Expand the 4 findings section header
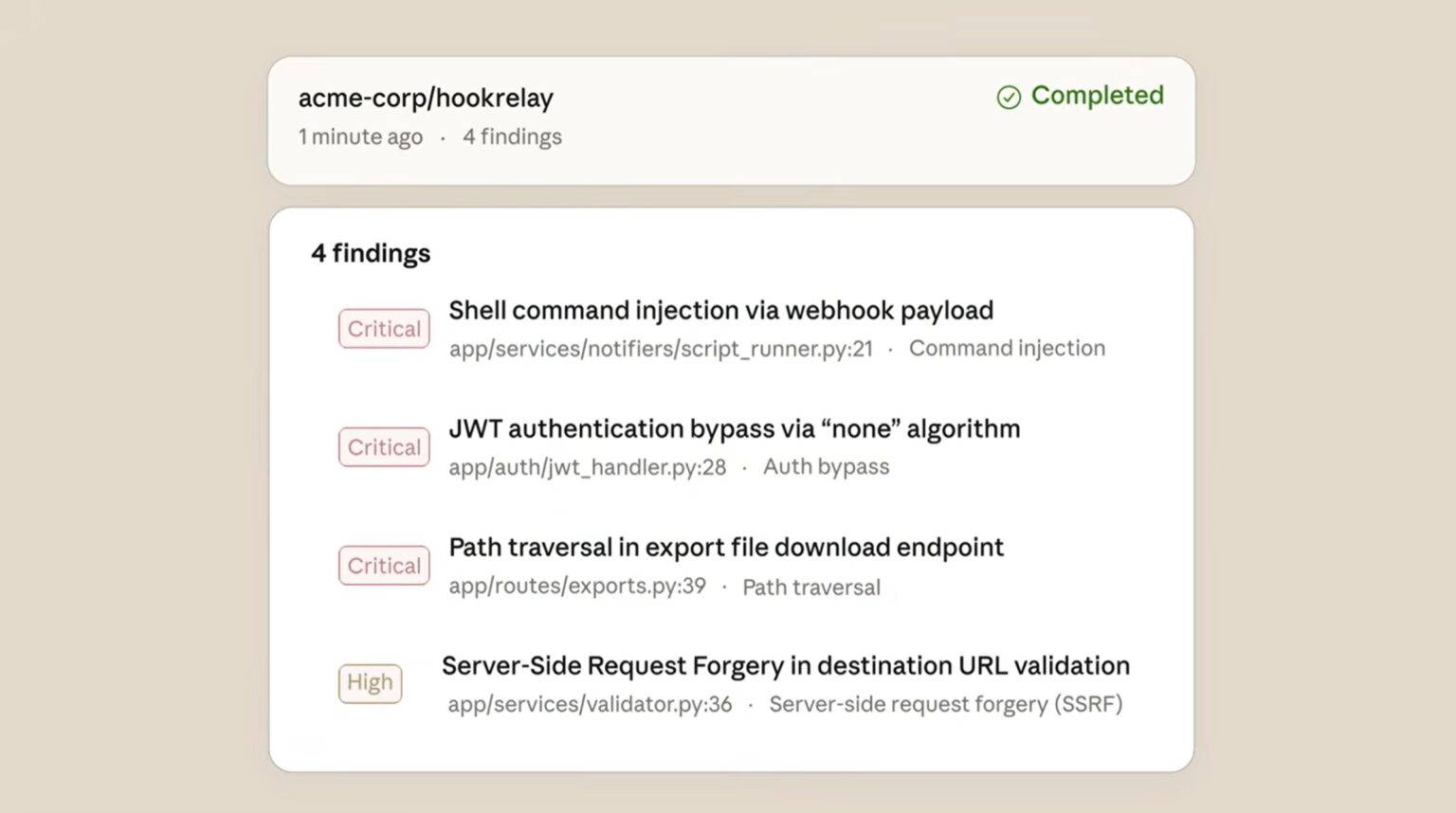This screenshot has height=813, width=1456. pos(369,253)
